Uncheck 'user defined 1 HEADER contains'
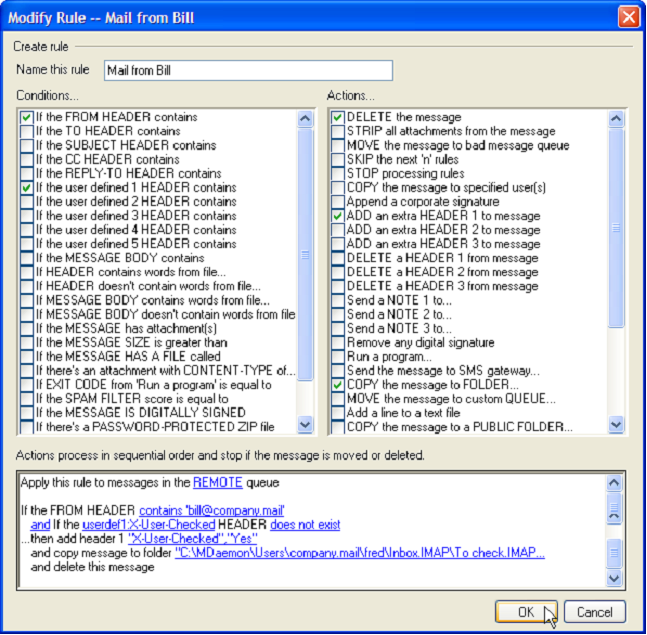647x635 pixels. click(26, 188)
